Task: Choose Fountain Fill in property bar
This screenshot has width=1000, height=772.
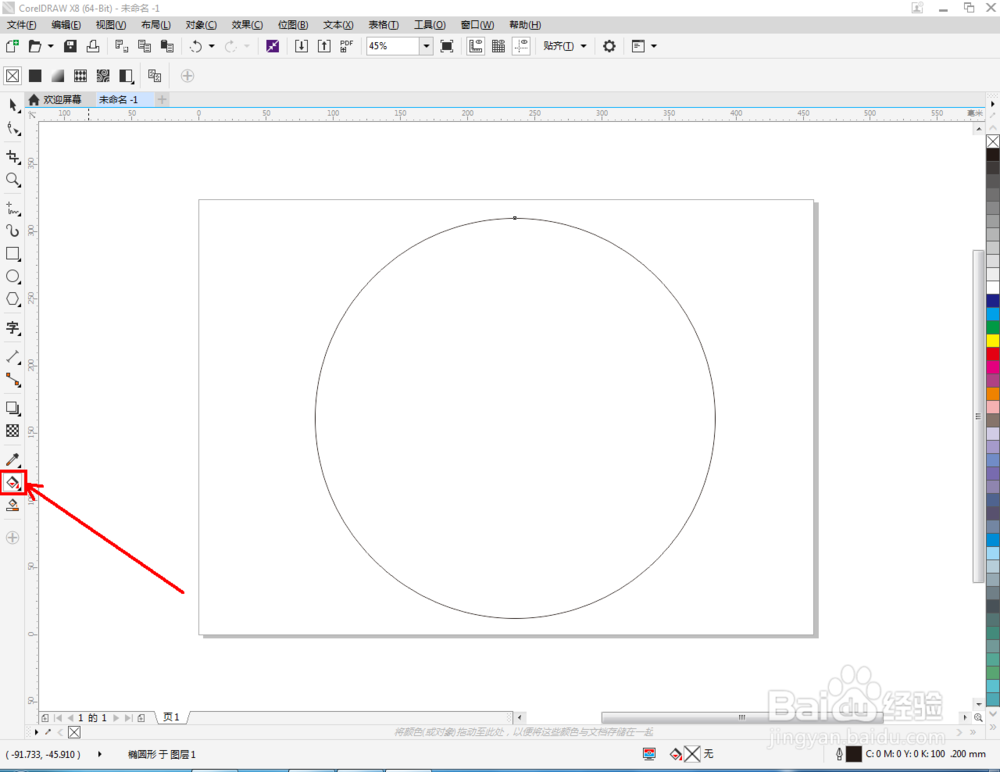Action: coord(57,76)
